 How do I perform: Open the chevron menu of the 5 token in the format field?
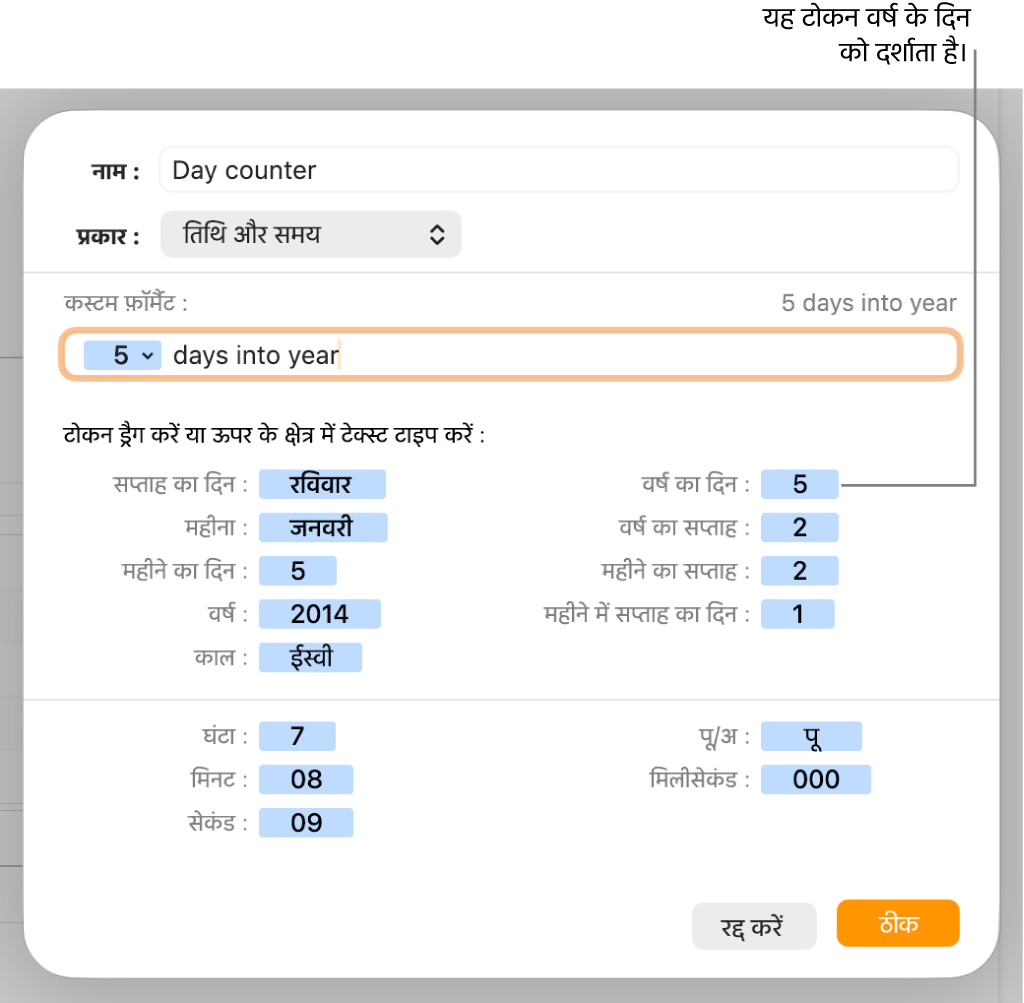(148, 356)
